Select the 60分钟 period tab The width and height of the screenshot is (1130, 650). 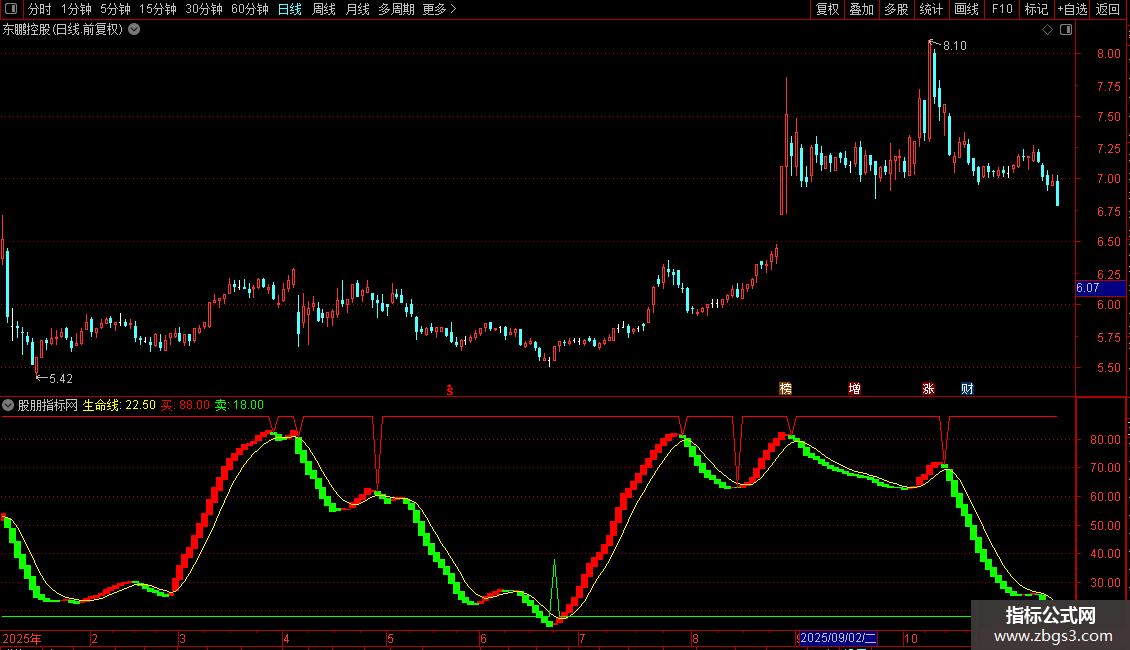tap(250, 9)
